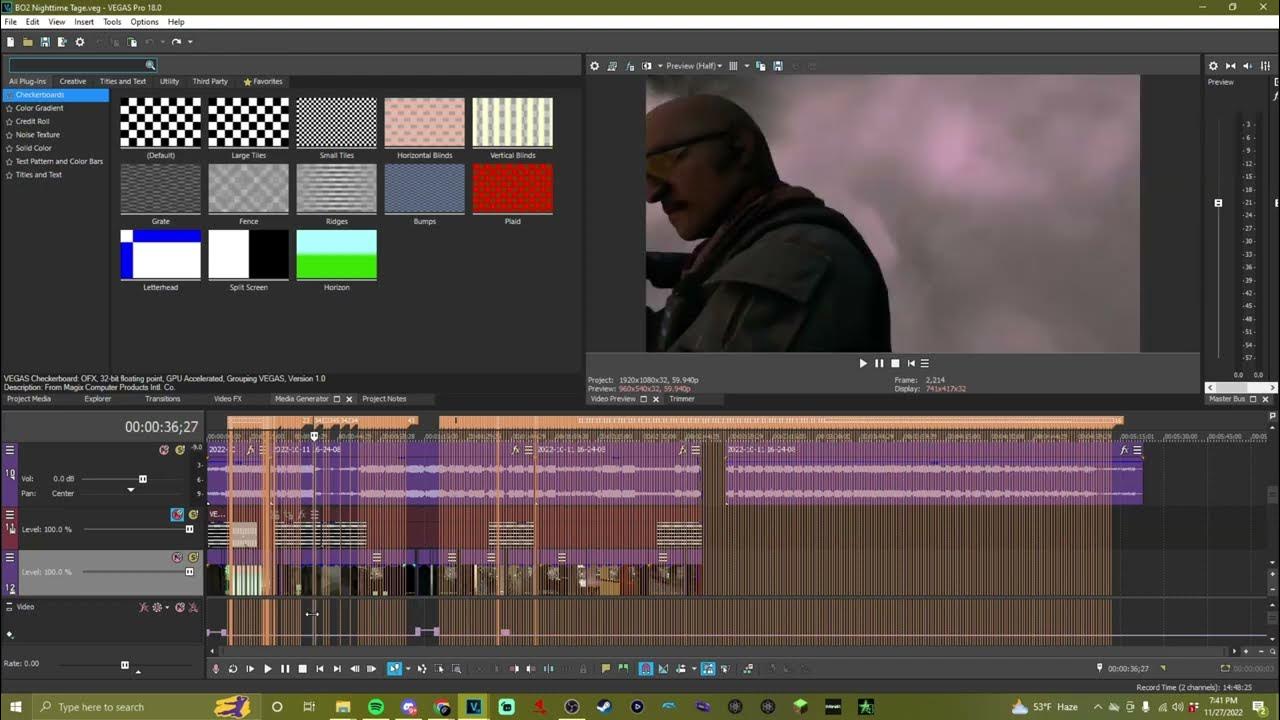Select the Normal Edit tool in timeline toolbar
This screenshot has height=720, width=1280.
pos(394,669)
